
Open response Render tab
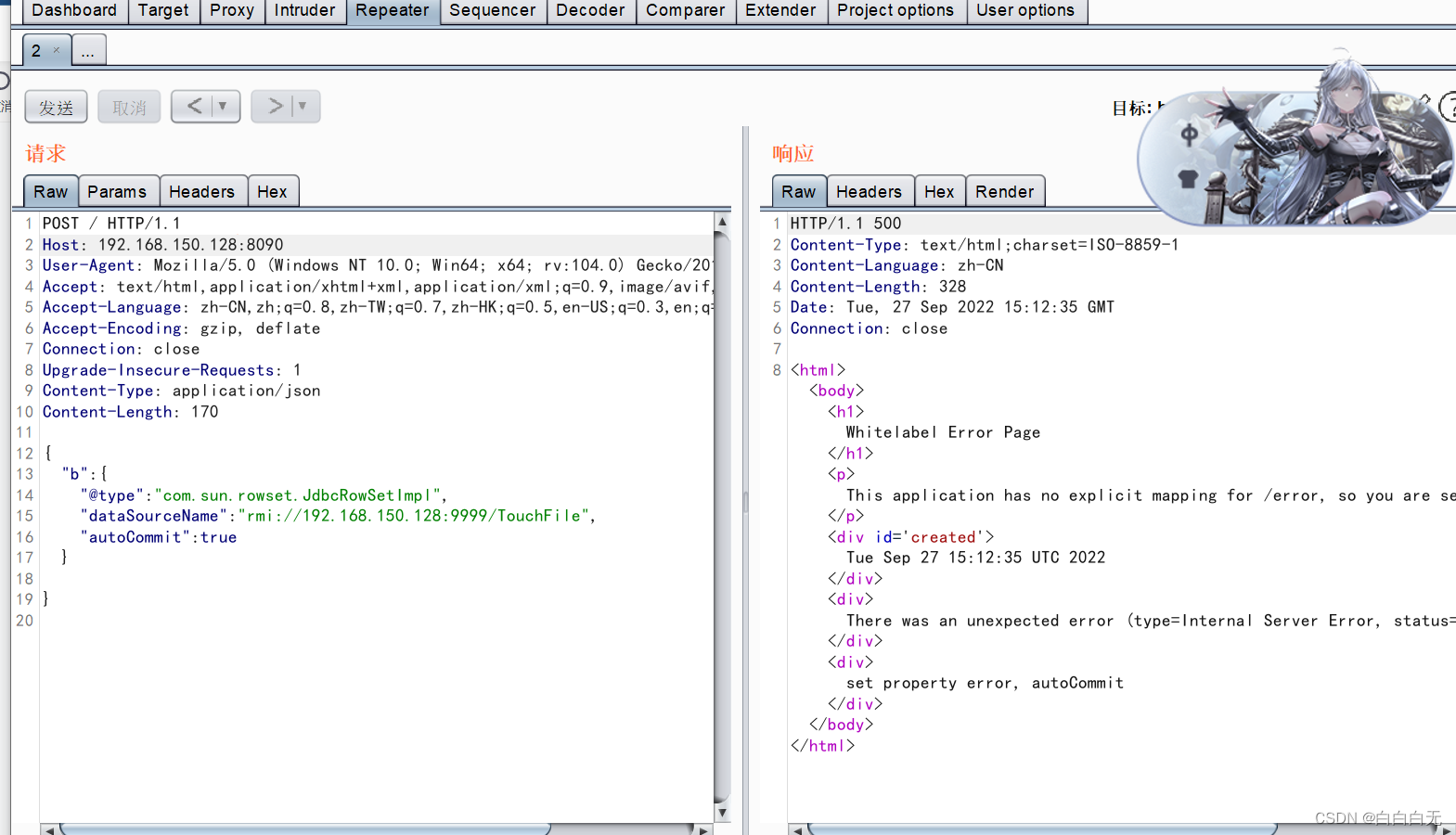pos(1005,191)
